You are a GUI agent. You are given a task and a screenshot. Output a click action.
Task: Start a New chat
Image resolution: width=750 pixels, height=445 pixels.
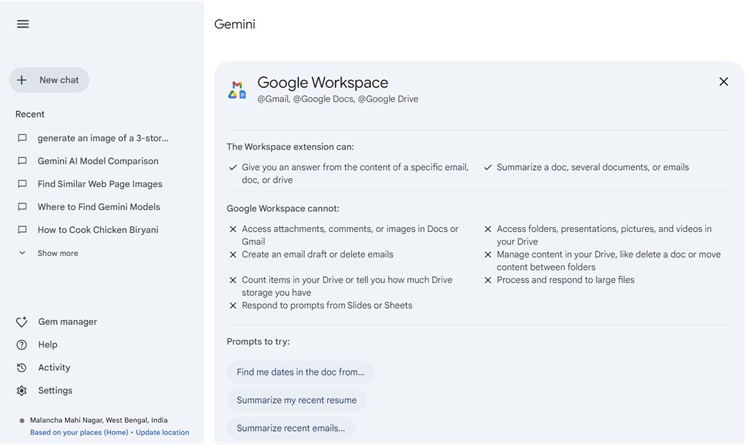(49, 80)
